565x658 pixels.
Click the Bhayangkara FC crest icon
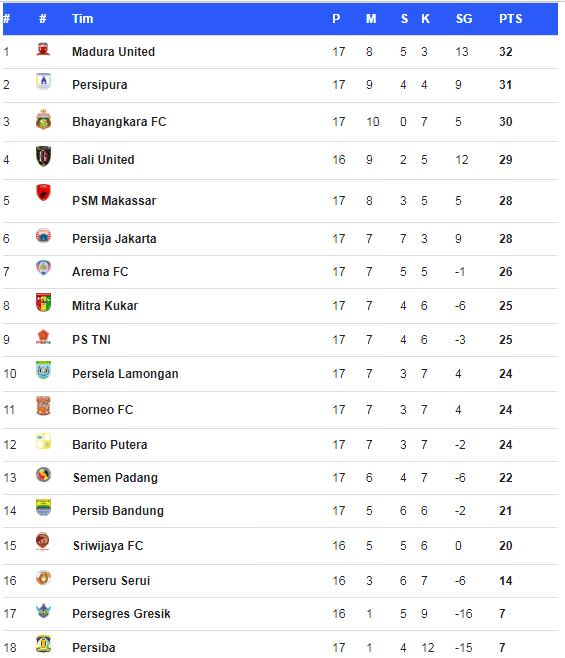[x=43, y=119]
